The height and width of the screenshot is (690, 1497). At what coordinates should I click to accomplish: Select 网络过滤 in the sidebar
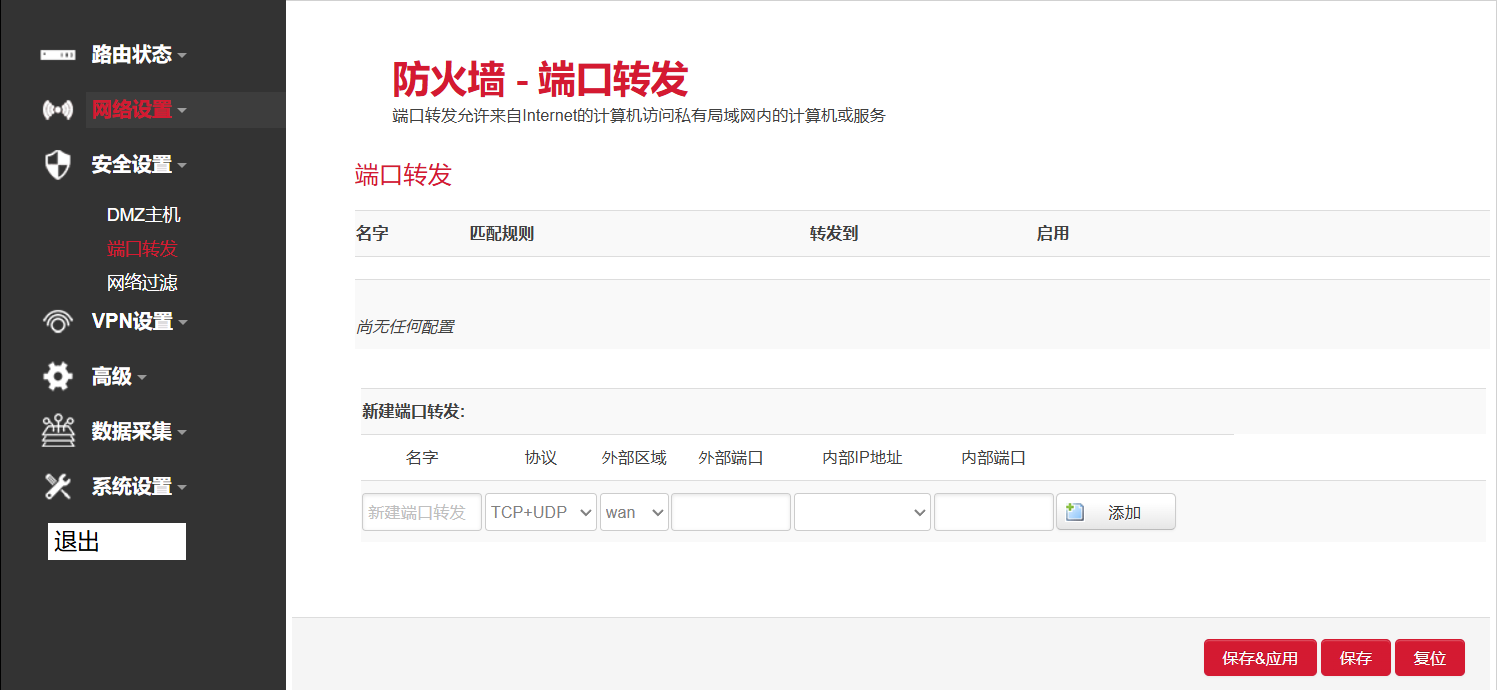142,283
